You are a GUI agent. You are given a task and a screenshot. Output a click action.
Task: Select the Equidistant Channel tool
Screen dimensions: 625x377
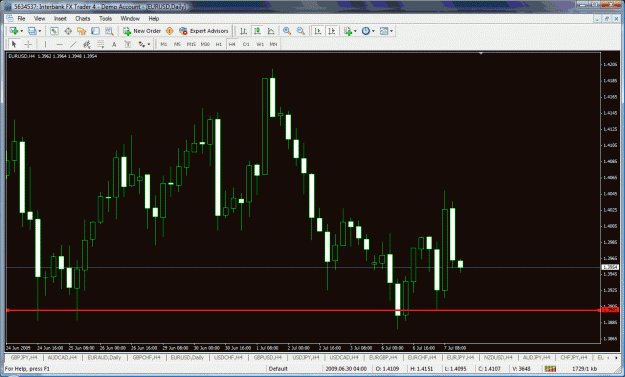[86, 44]
